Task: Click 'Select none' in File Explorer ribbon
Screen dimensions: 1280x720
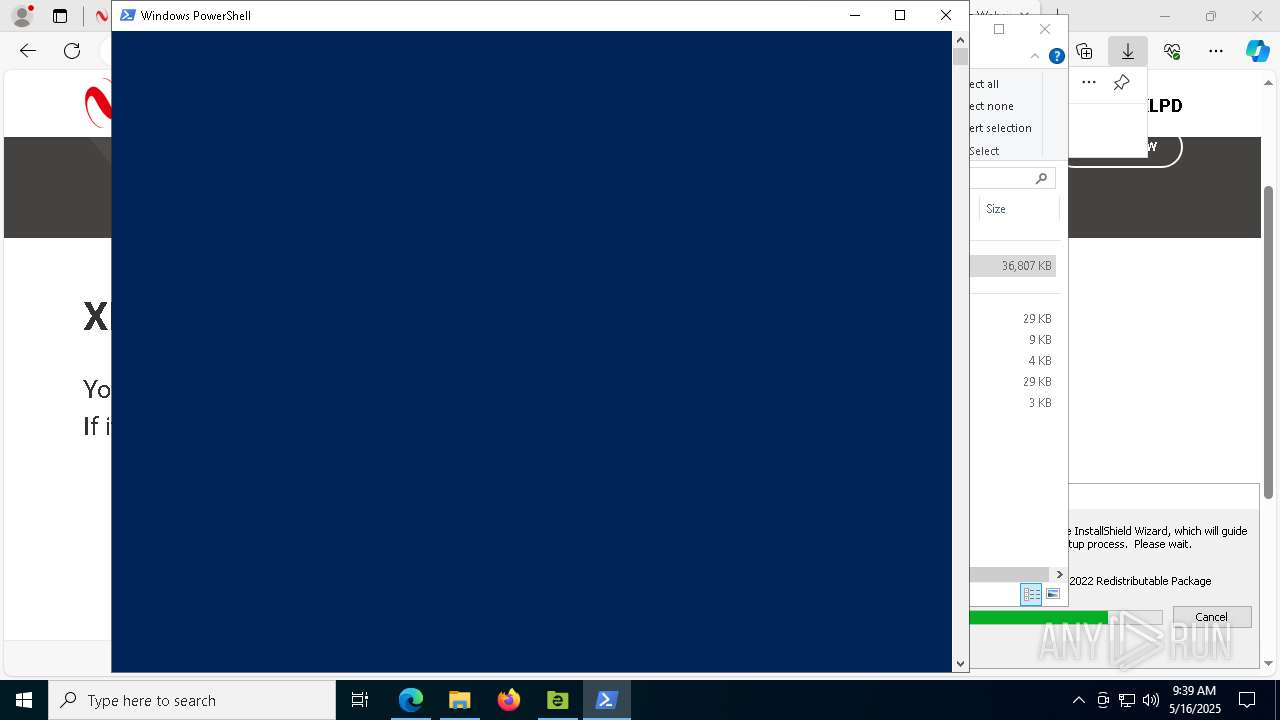Action: (x=991, y=106)
